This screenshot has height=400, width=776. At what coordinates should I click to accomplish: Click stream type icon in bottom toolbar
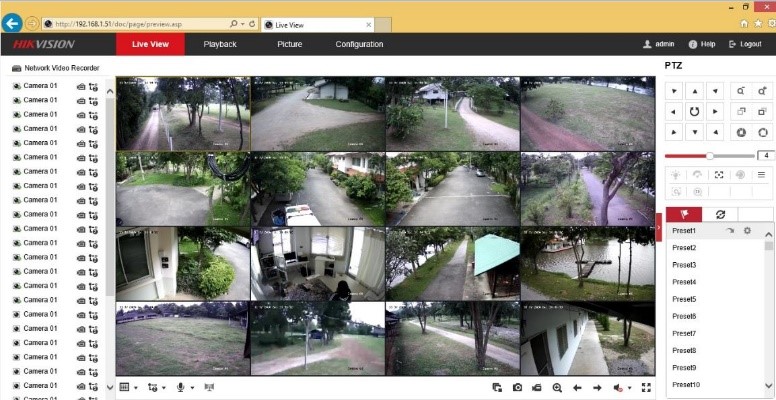(x=152, y=388)
